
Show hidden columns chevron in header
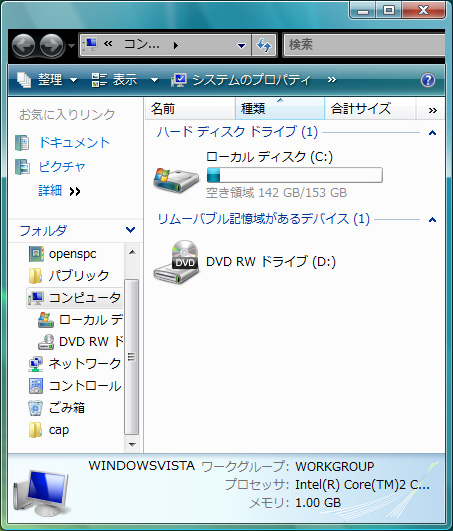pyautogui.click(x=432, y=110)
